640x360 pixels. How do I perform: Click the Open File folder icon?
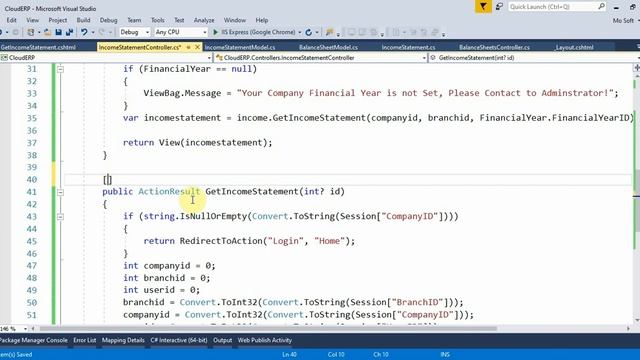pyautogui.click(x=48, y=32)
